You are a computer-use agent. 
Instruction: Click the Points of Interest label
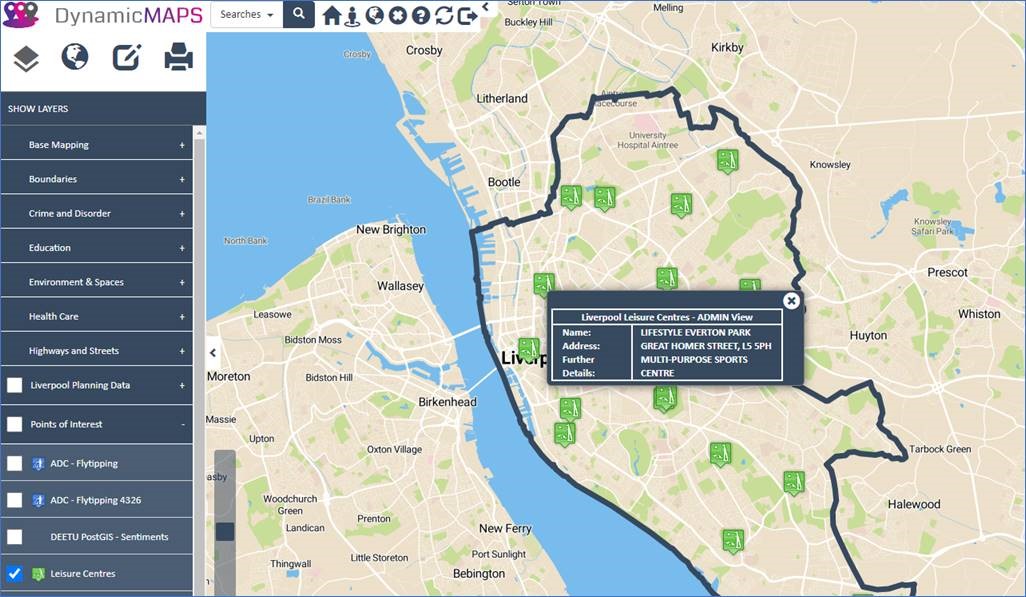(66, 424)
